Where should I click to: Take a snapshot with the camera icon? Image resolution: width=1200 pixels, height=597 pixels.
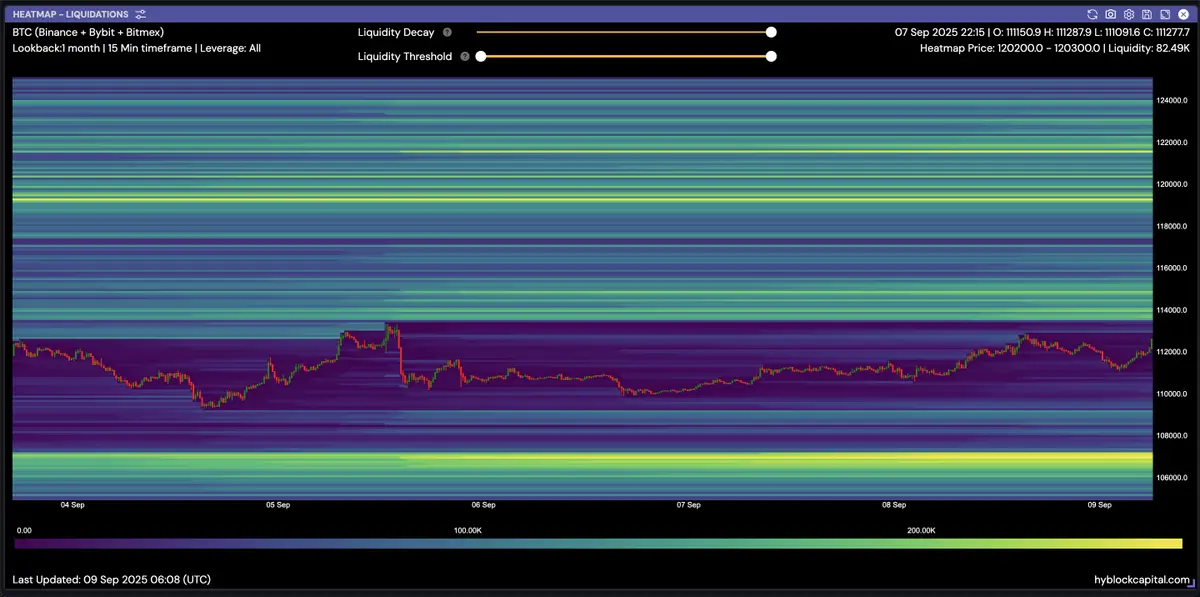click(x=1111, y=15)
